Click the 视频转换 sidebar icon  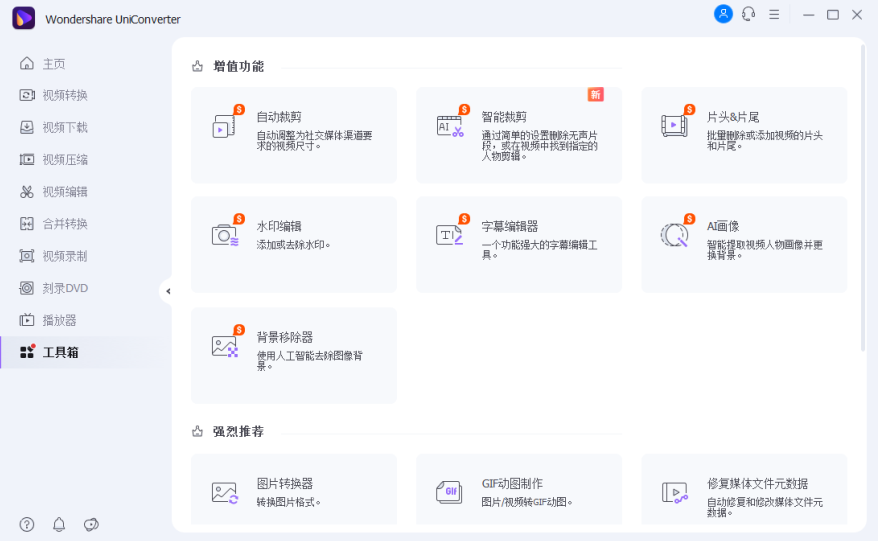click(26, 95)
